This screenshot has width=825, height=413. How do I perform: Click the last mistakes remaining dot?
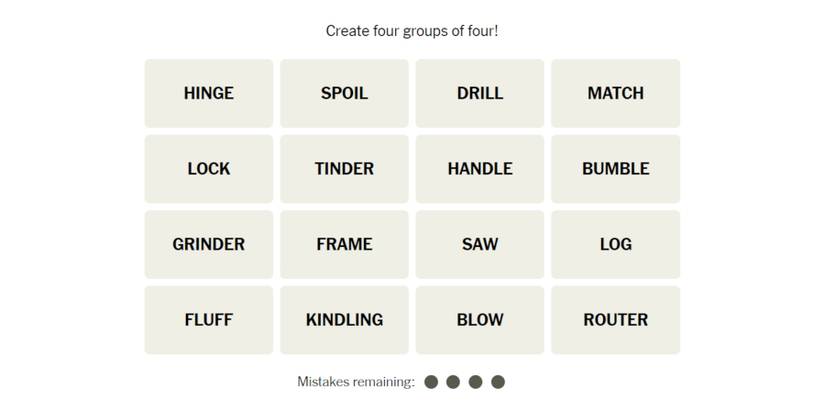coord(498,382)
